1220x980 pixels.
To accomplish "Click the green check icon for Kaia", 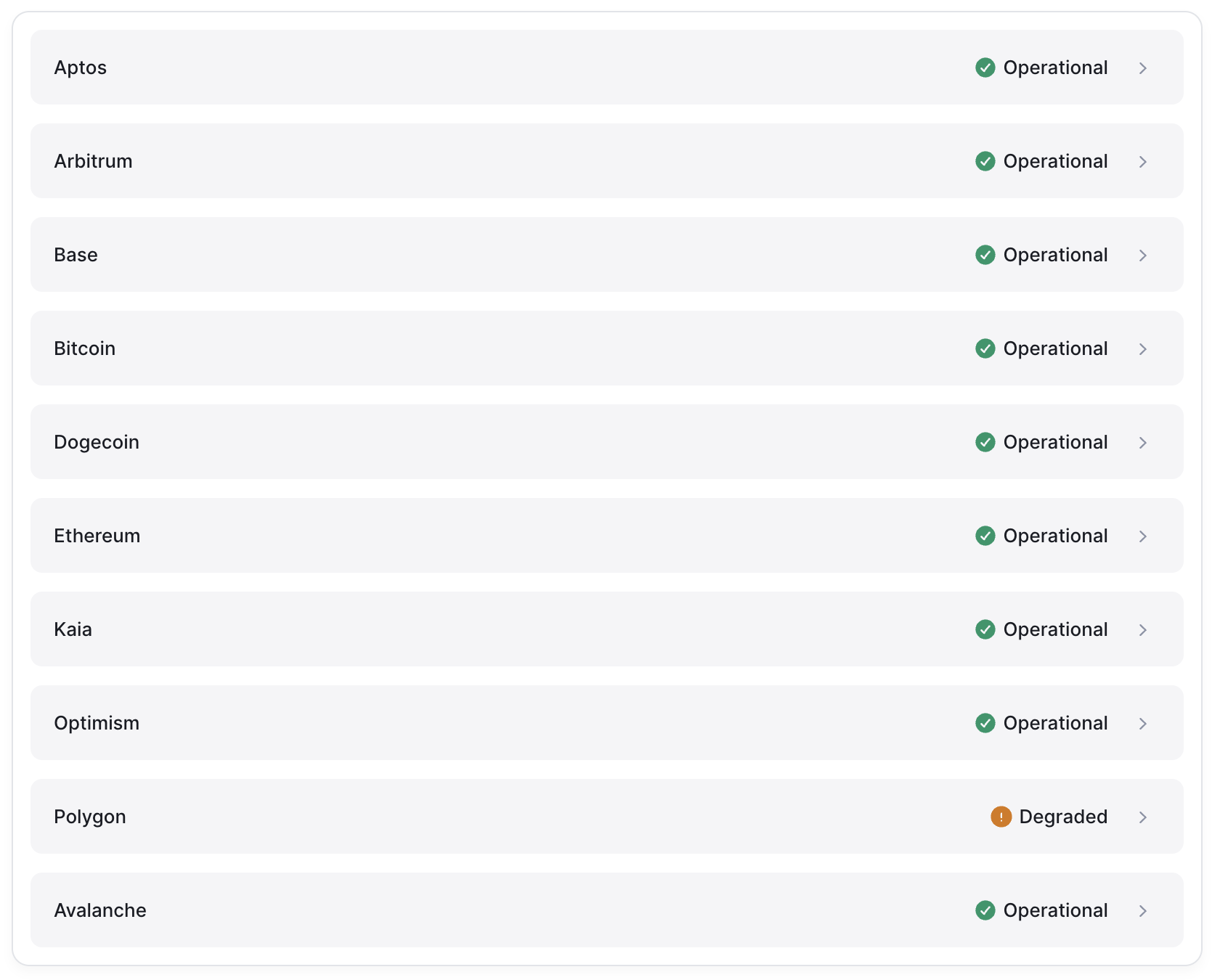I will 985,629.
